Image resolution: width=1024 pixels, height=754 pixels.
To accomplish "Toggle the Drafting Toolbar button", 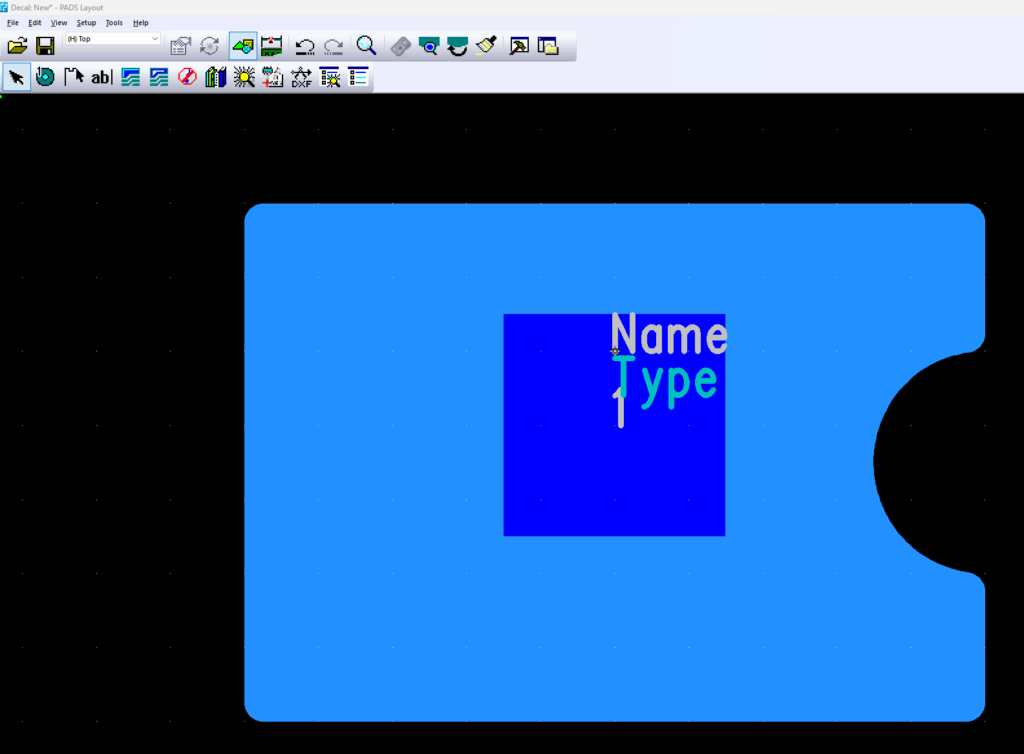I will coord(242,46).
